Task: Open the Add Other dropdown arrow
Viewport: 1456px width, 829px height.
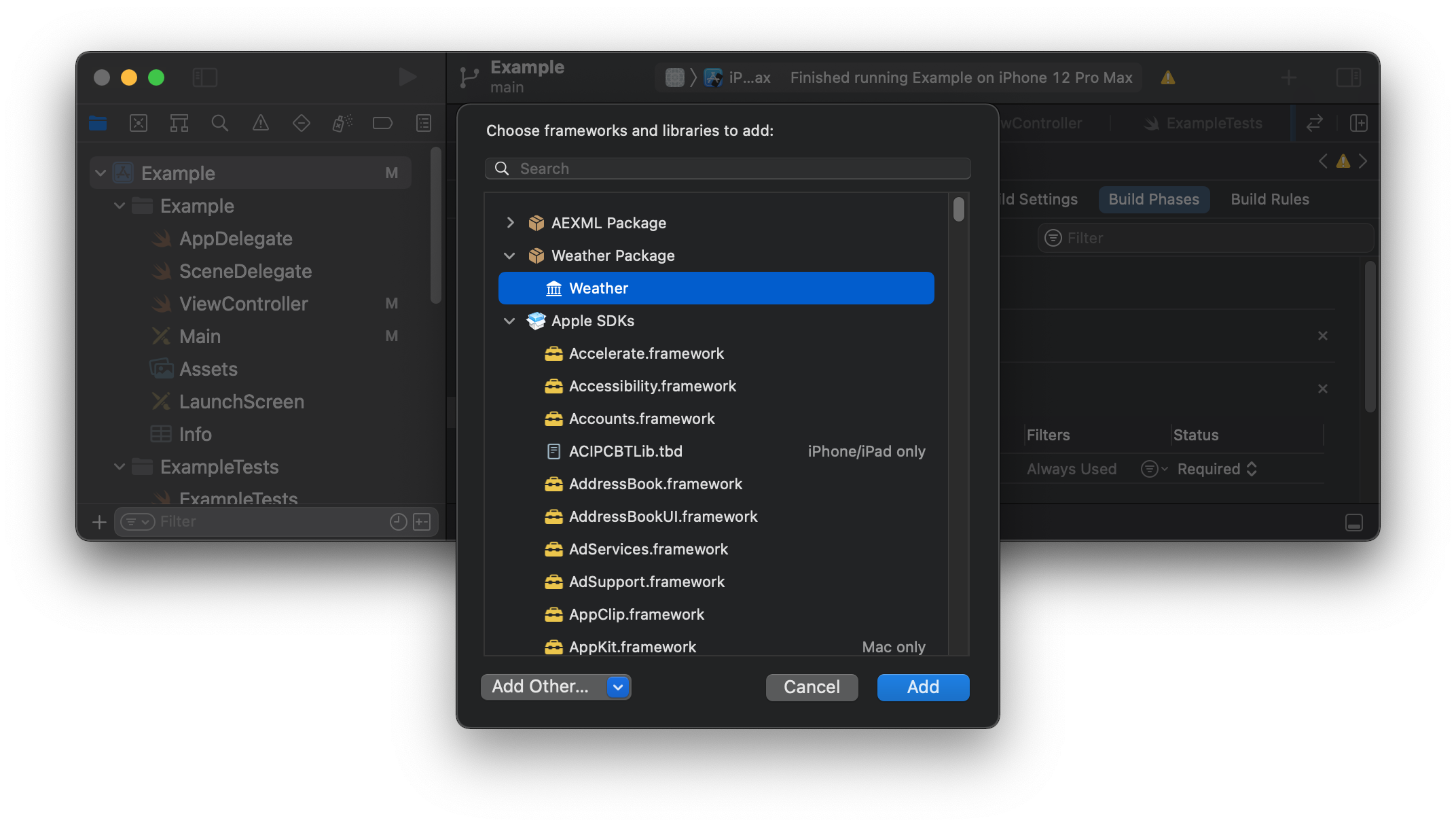Action: (618, 687)
